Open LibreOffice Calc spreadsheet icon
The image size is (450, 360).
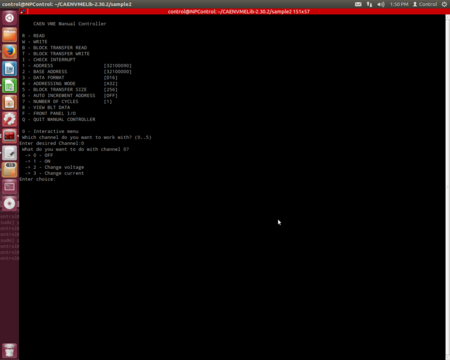click(x=9, y=86)
